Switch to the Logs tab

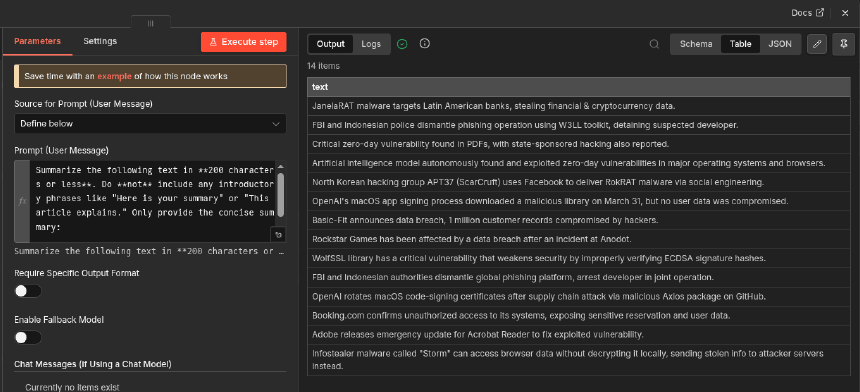[x=371, y=44]
